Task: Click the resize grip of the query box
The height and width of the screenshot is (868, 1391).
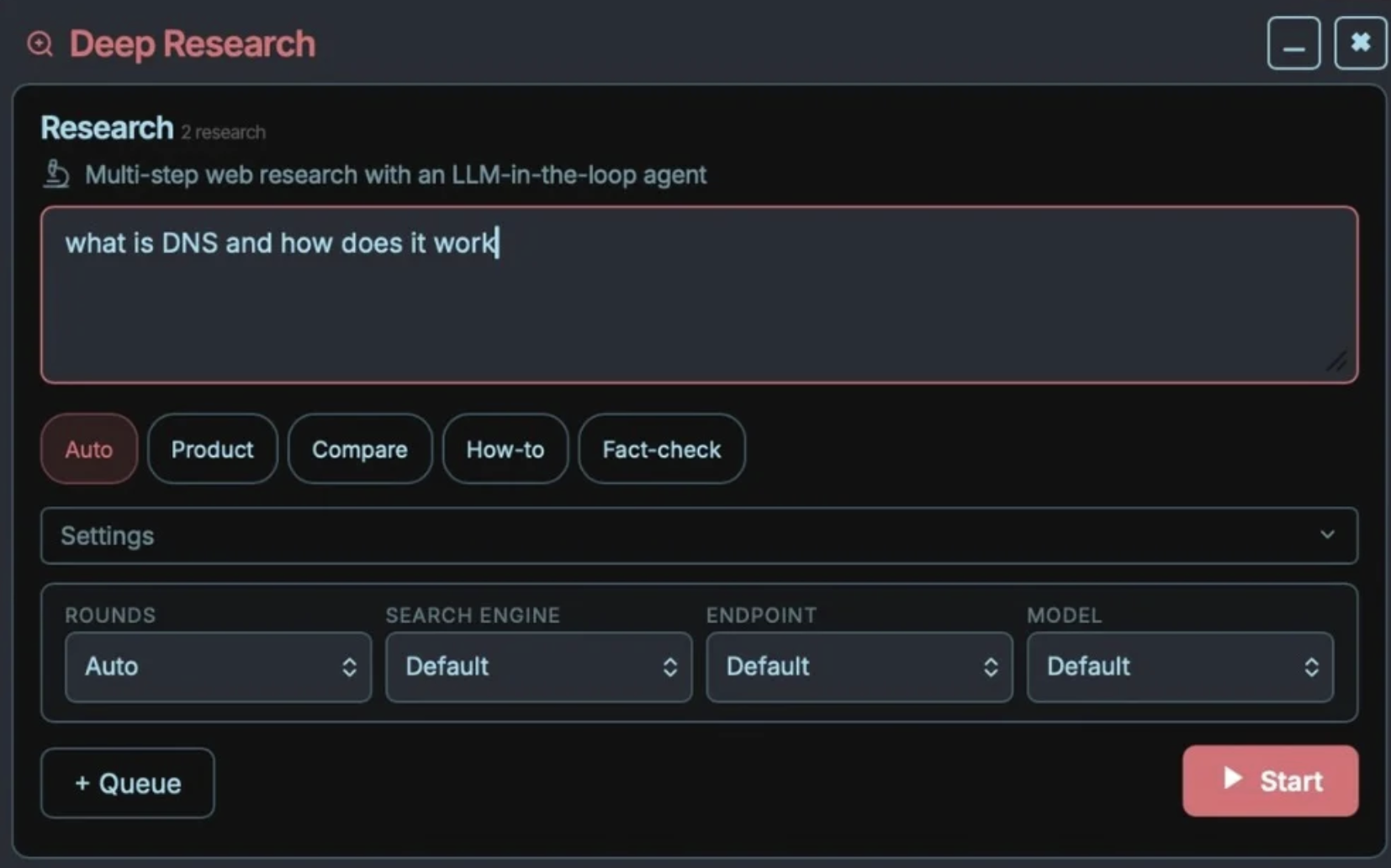Action: tap(1336, 362)
